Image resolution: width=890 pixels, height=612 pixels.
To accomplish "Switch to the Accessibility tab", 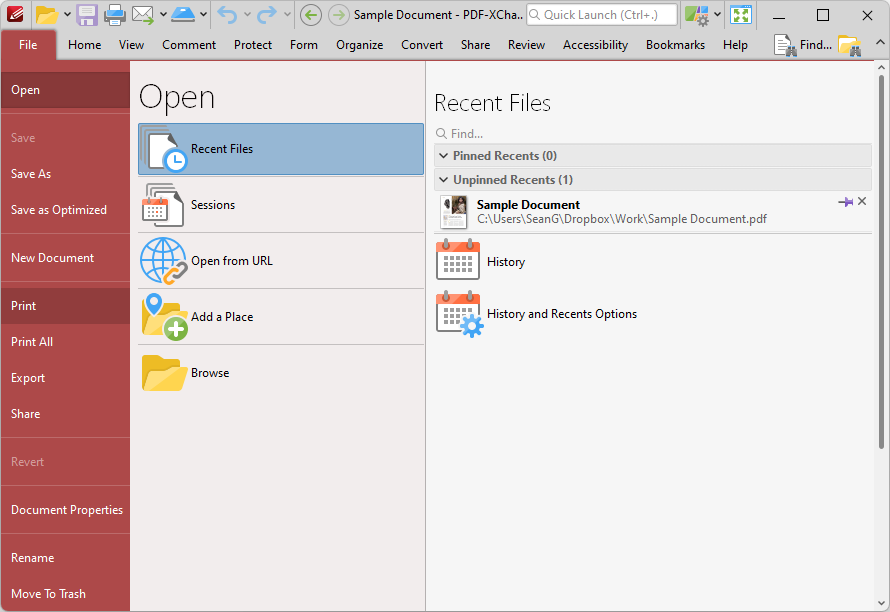I will pyautogui.click(x=595, y=45).
